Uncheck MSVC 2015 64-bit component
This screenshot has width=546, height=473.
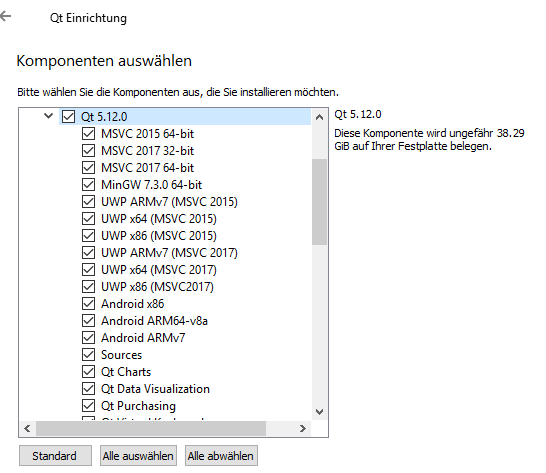pyautogui.click(x=88, y=133)
